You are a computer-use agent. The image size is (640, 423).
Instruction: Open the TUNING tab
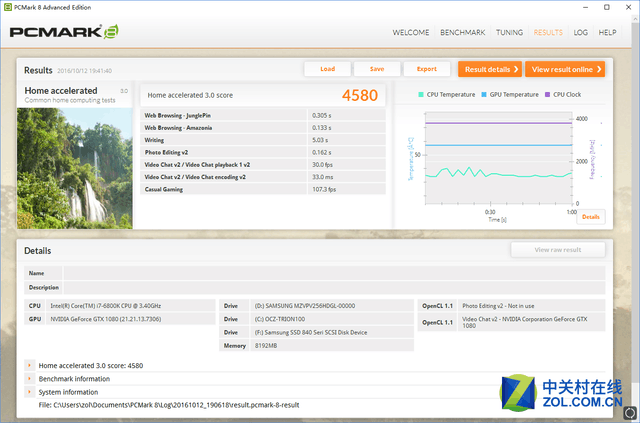pyautogui.click(x=509, y=32)
